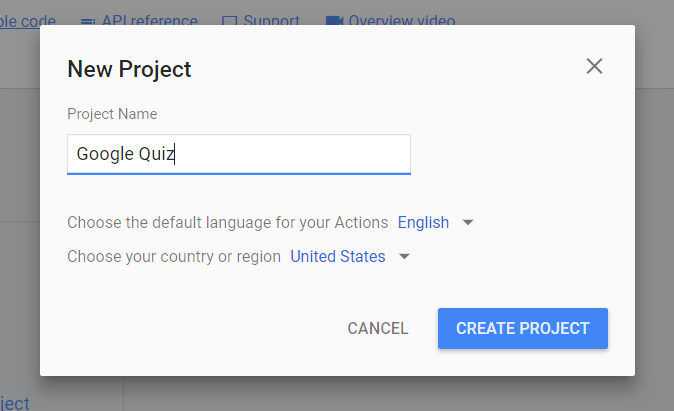Click the CREATE PROJECT button

click(523, 328)
